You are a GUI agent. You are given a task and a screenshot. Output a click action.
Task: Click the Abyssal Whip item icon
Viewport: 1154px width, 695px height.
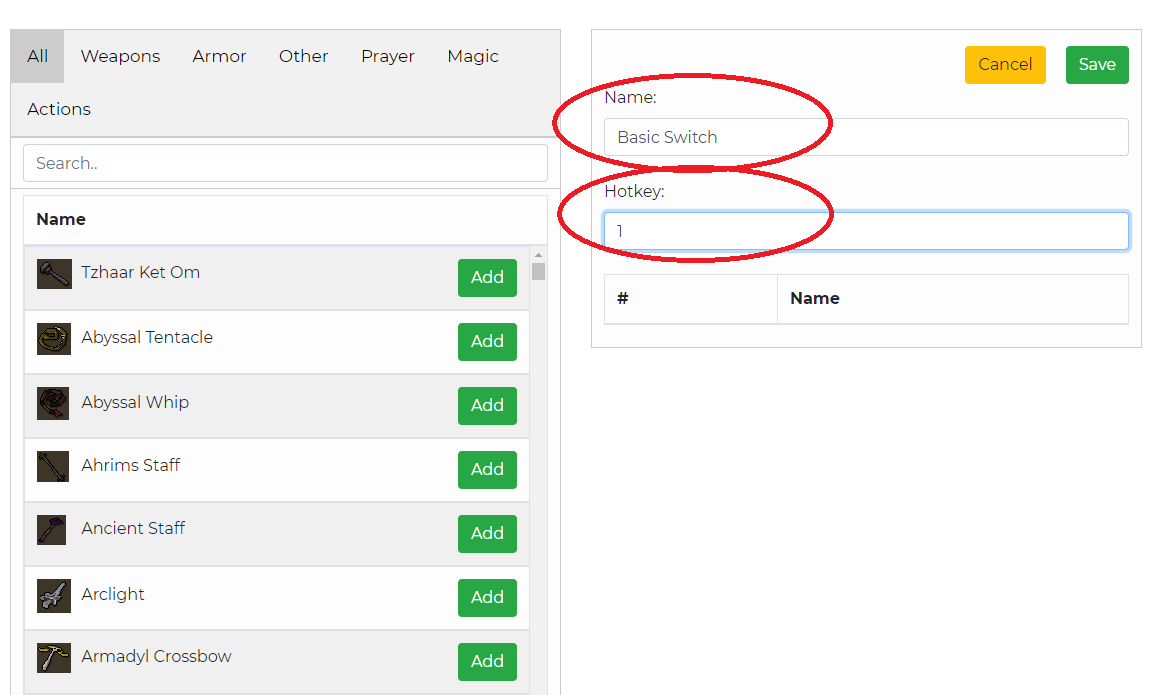click(53, 403)
